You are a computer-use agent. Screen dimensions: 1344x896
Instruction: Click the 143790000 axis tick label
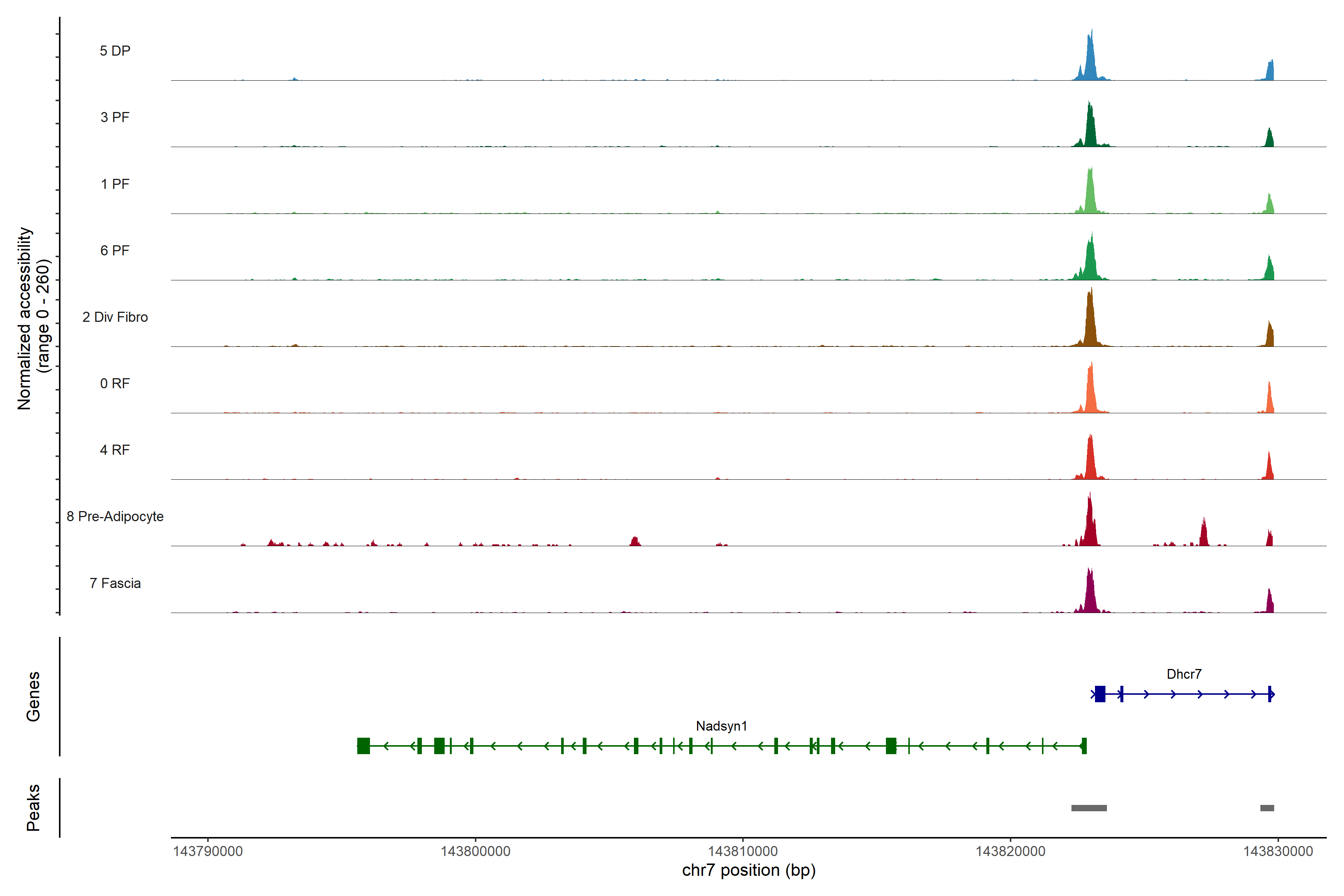(208, 851)
